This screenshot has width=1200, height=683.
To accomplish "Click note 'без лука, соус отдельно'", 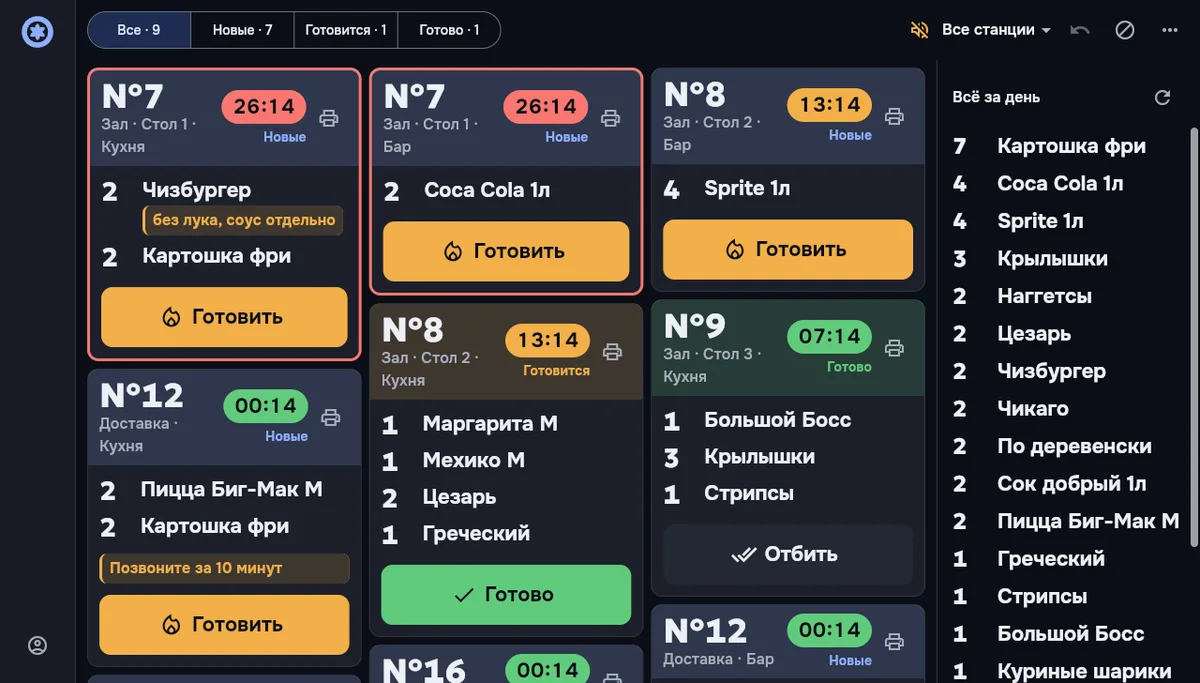I will (x=243, y=220).
